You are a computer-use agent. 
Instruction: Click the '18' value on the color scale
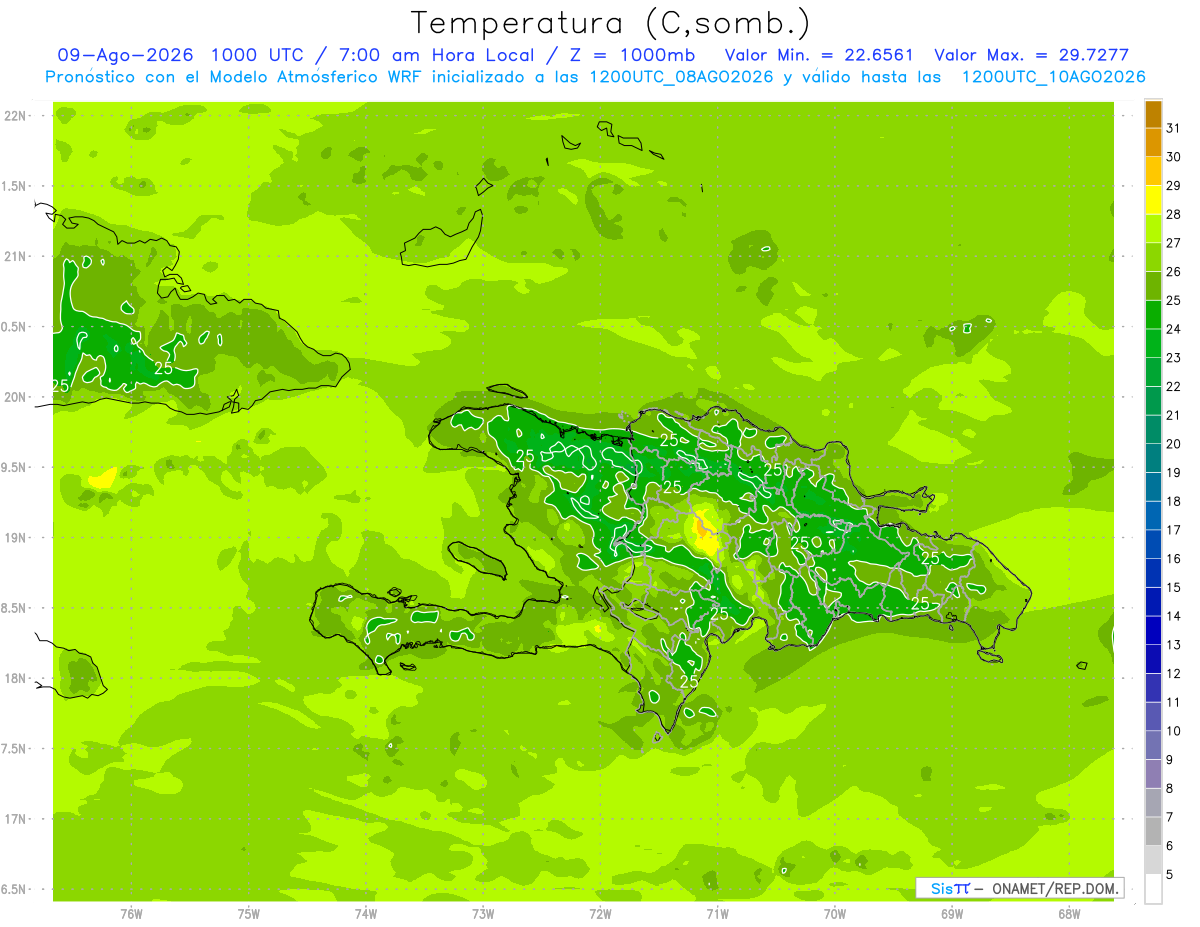click(1174, 501)
